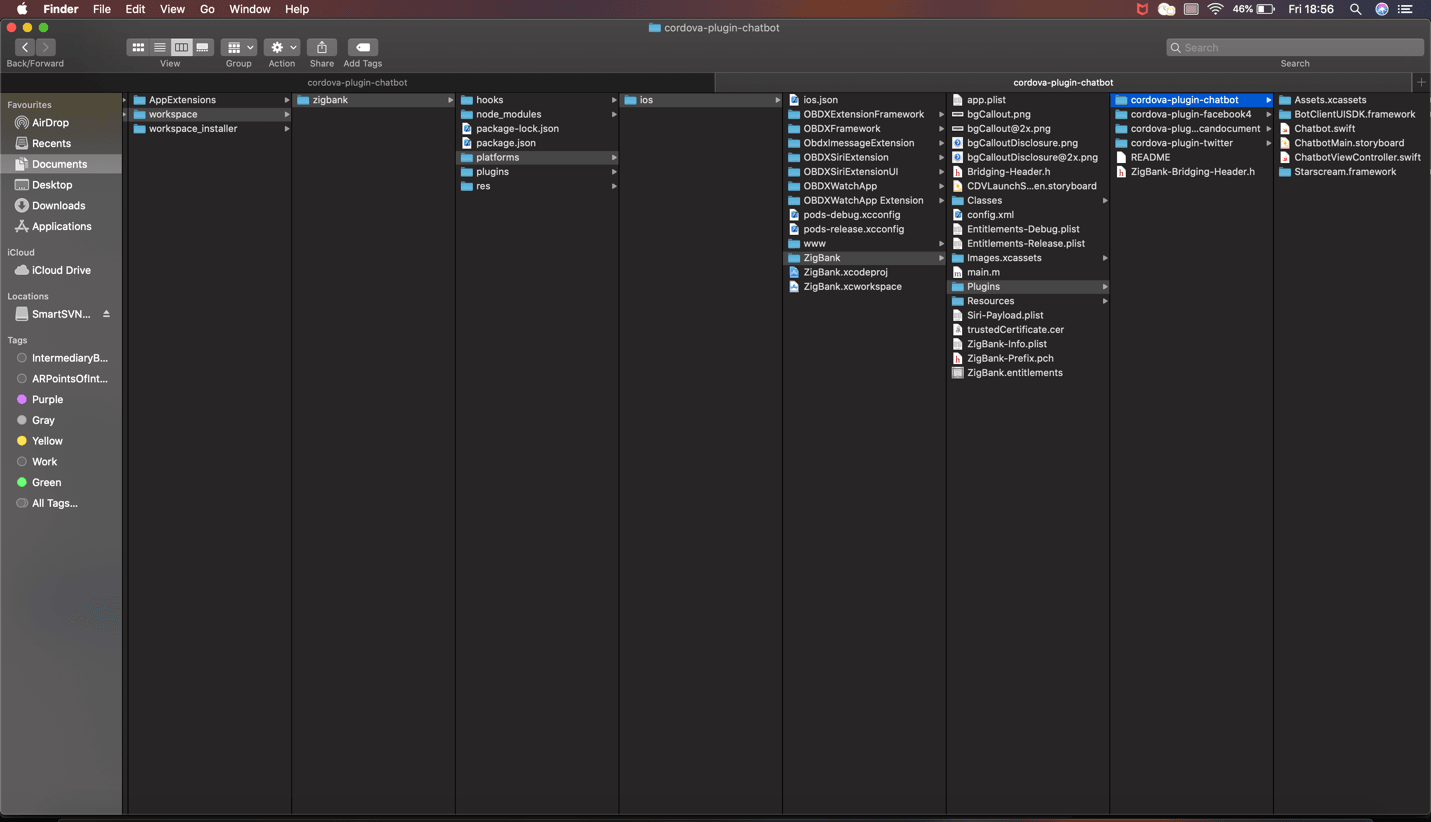Select the Gray tag in sidebar
Screen dimensions: 1431x822
[x=43, y=421]
